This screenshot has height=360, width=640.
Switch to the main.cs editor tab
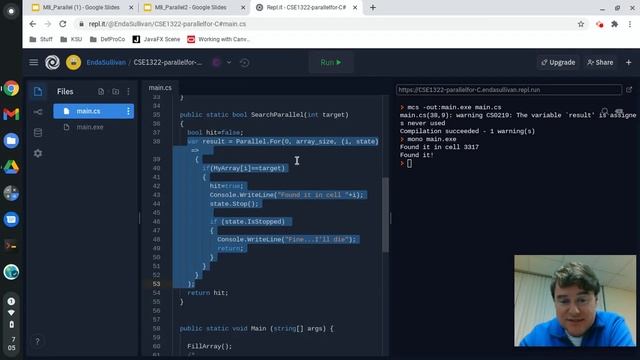160,87
